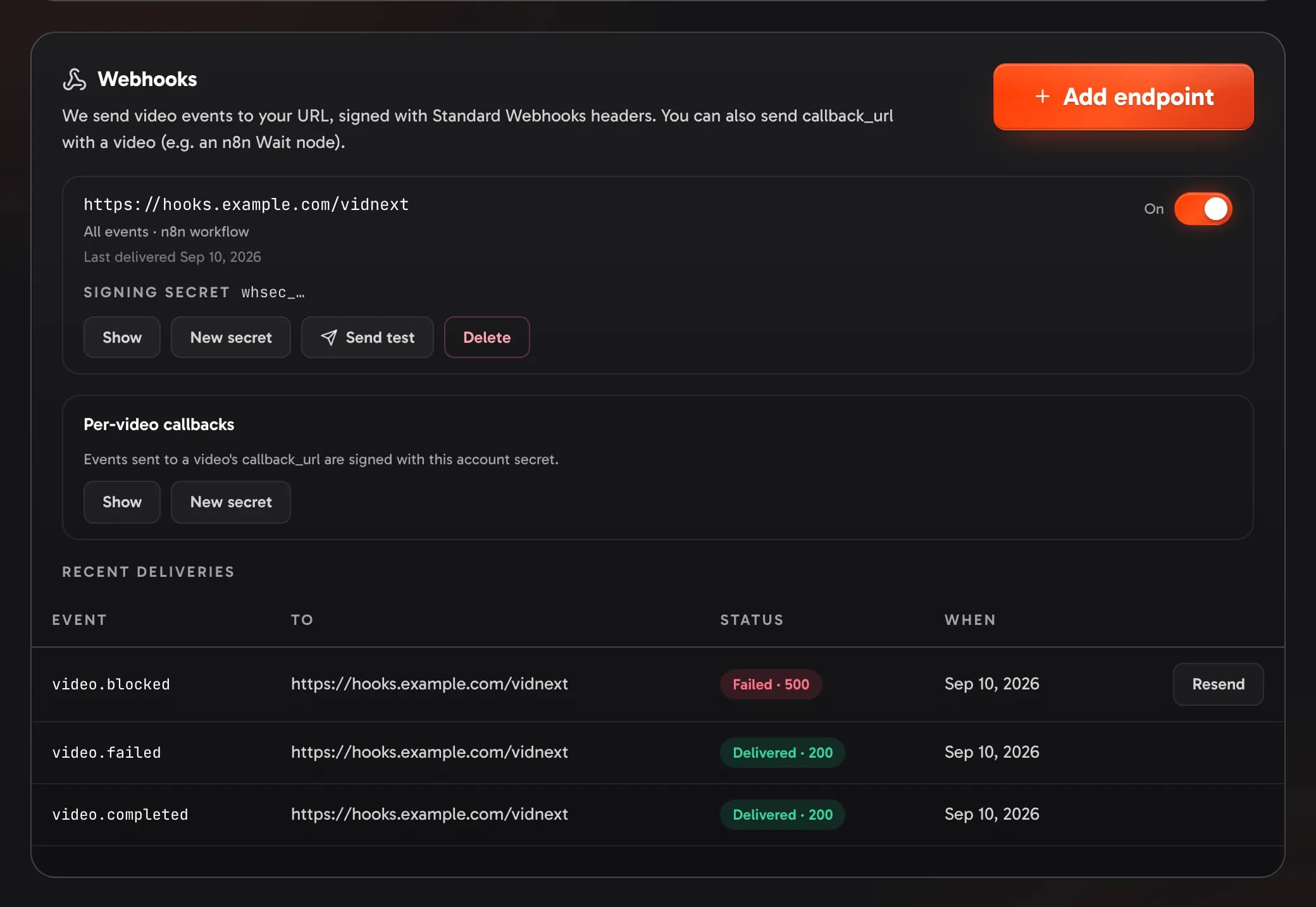Click the Delivered · 200 badge for video.failed
The width and height of the screenshot is (1316, 907).
point(783,753)
